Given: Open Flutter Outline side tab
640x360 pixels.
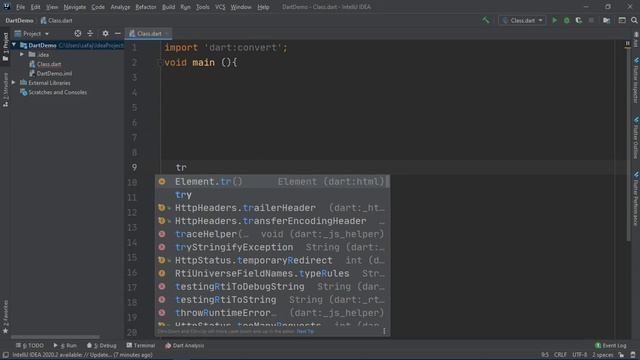Looking at the screenshot, I should 636,138.
